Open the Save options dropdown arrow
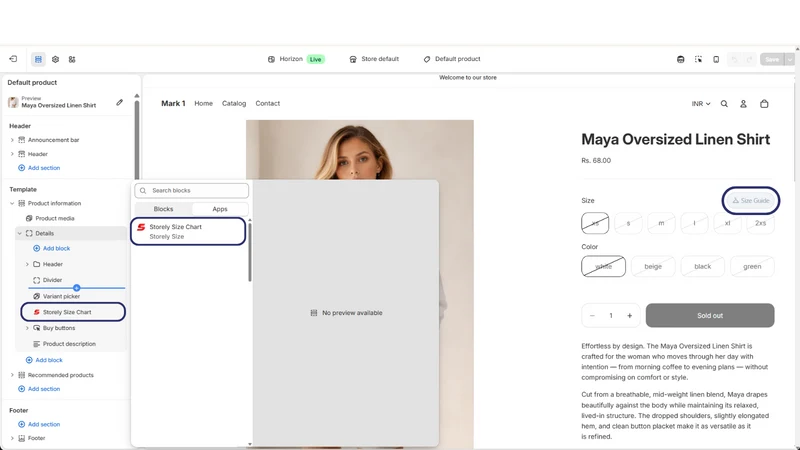Viewport: 800px width, 450px height. 790,59
